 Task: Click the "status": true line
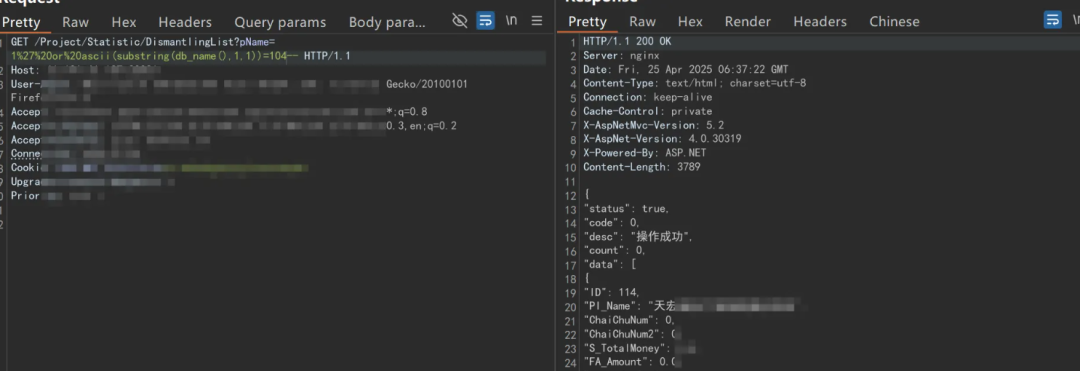tap(626, 209)
